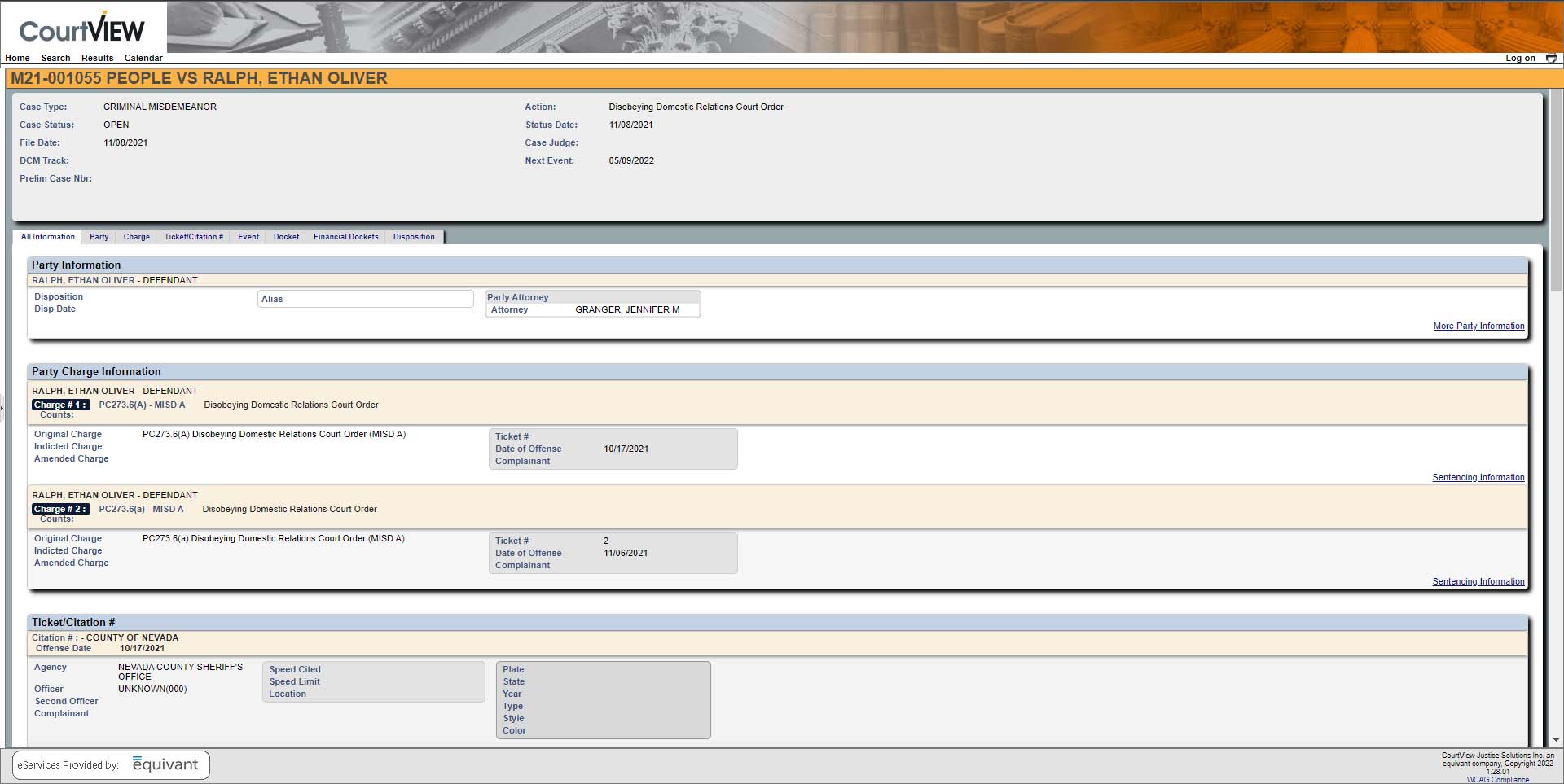Click the Plate label in vehicle box
The height and width of the screenshot is (784, 1564).
[513, 669]
